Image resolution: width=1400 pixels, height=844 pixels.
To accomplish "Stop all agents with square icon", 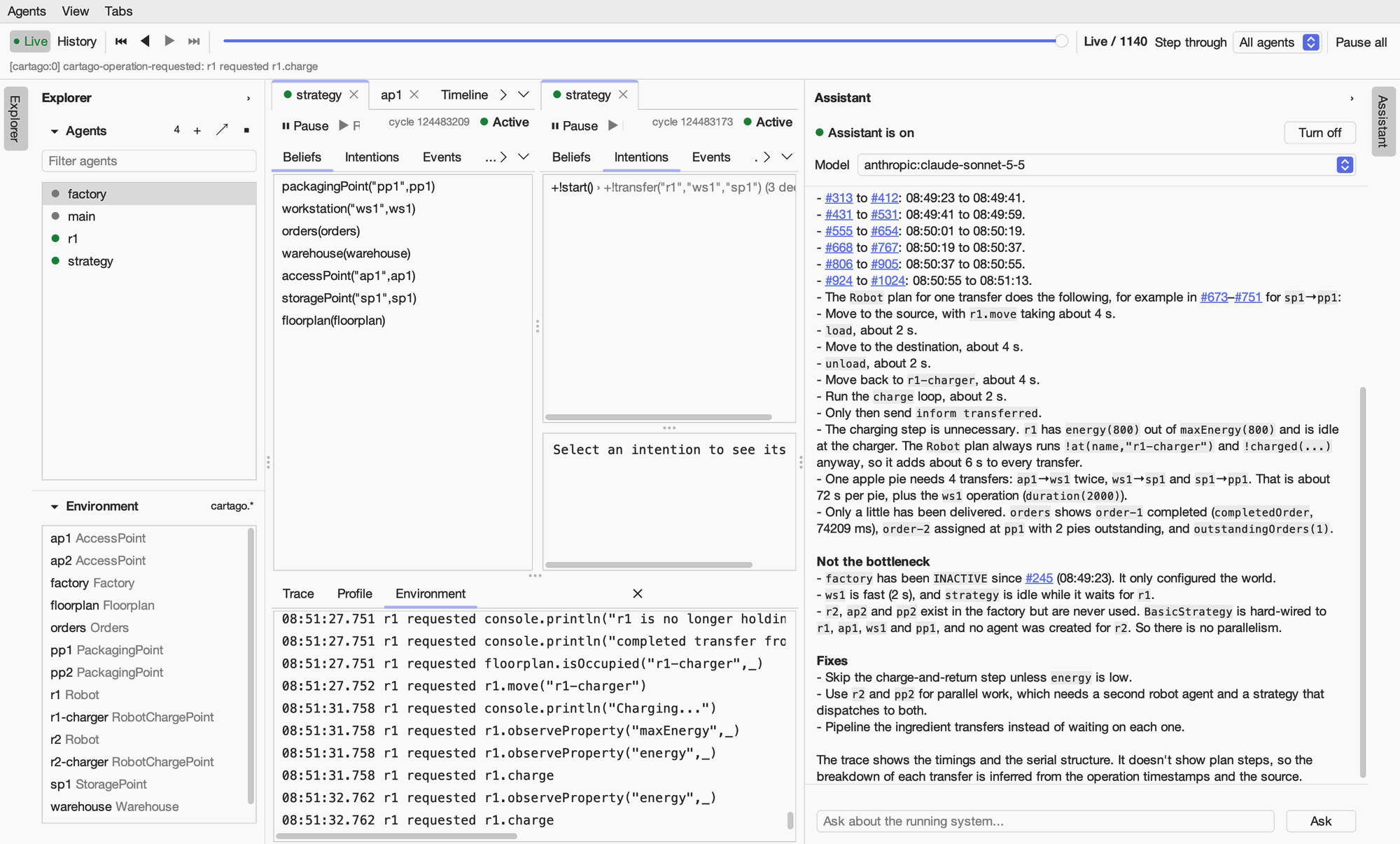I will pos(246,130).
